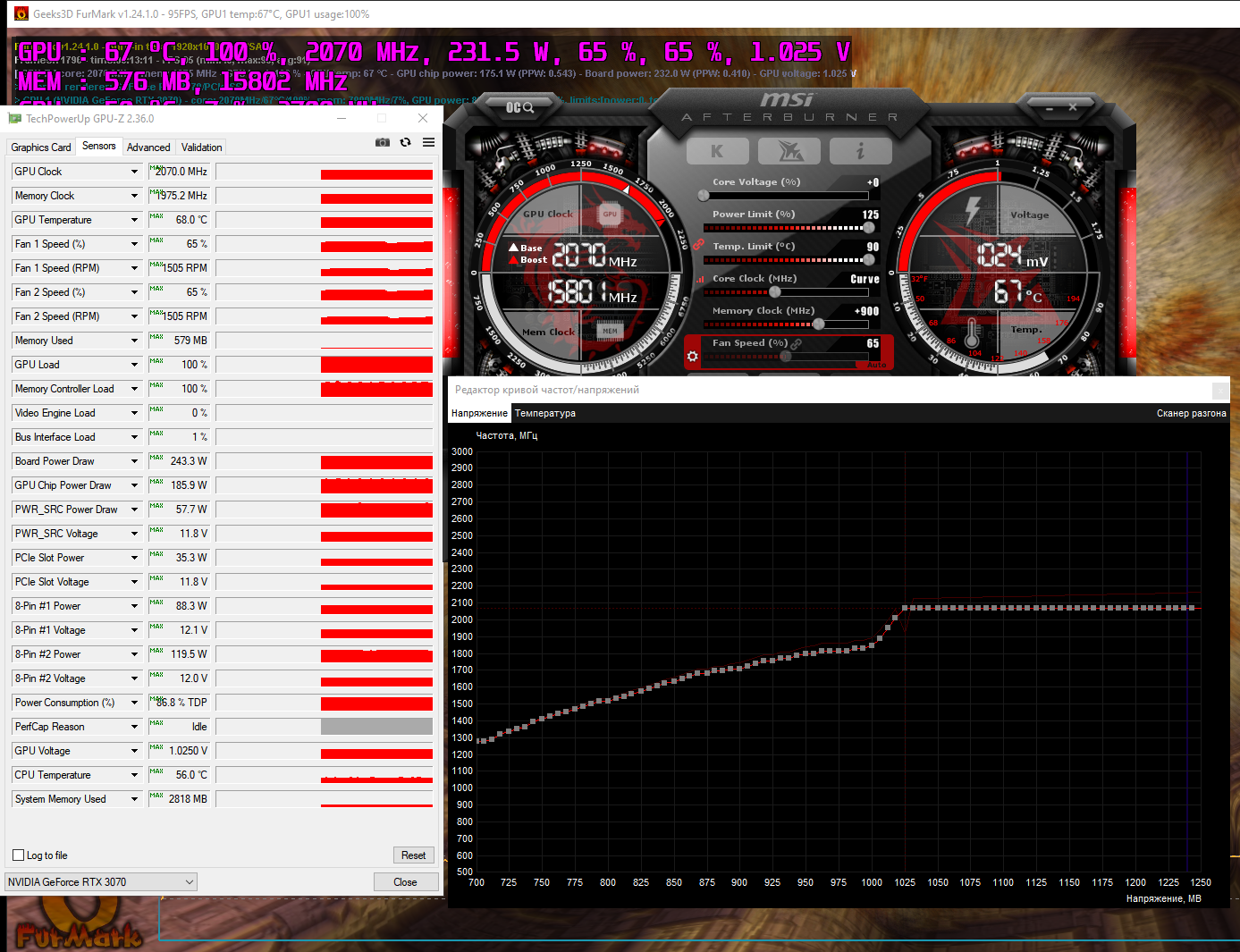Click the Afterburner jet plane logo button
Screen dimensions: 1240x952
pos(789,151)
